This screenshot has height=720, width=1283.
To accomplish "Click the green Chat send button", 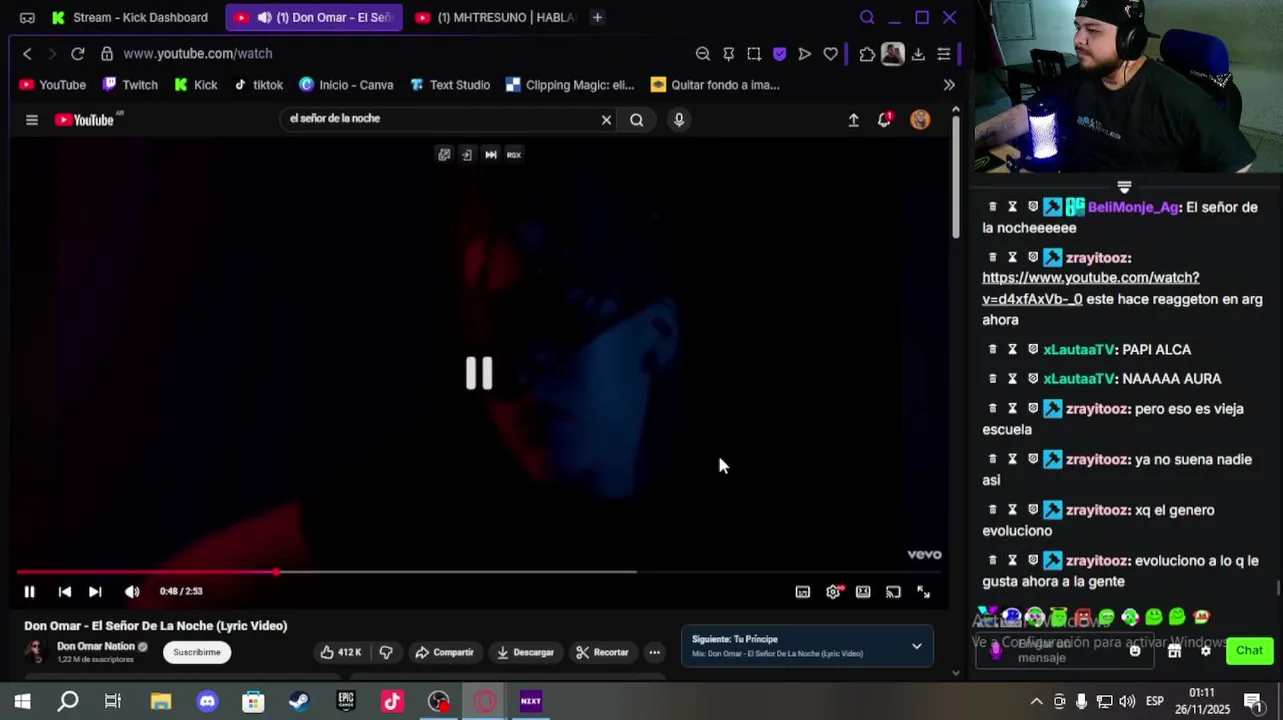I will click(x=1249, y=651).
